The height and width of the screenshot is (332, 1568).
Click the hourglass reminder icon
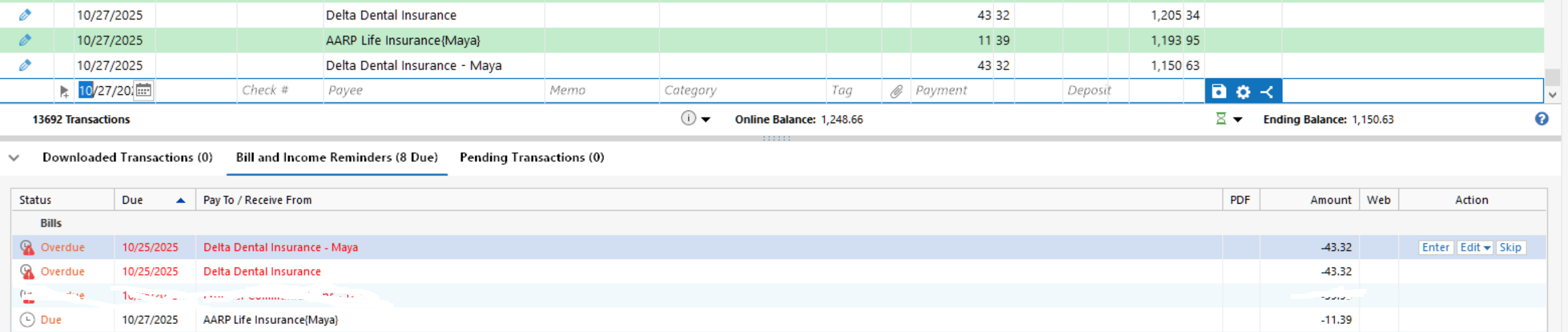[x=1220, y=119]
